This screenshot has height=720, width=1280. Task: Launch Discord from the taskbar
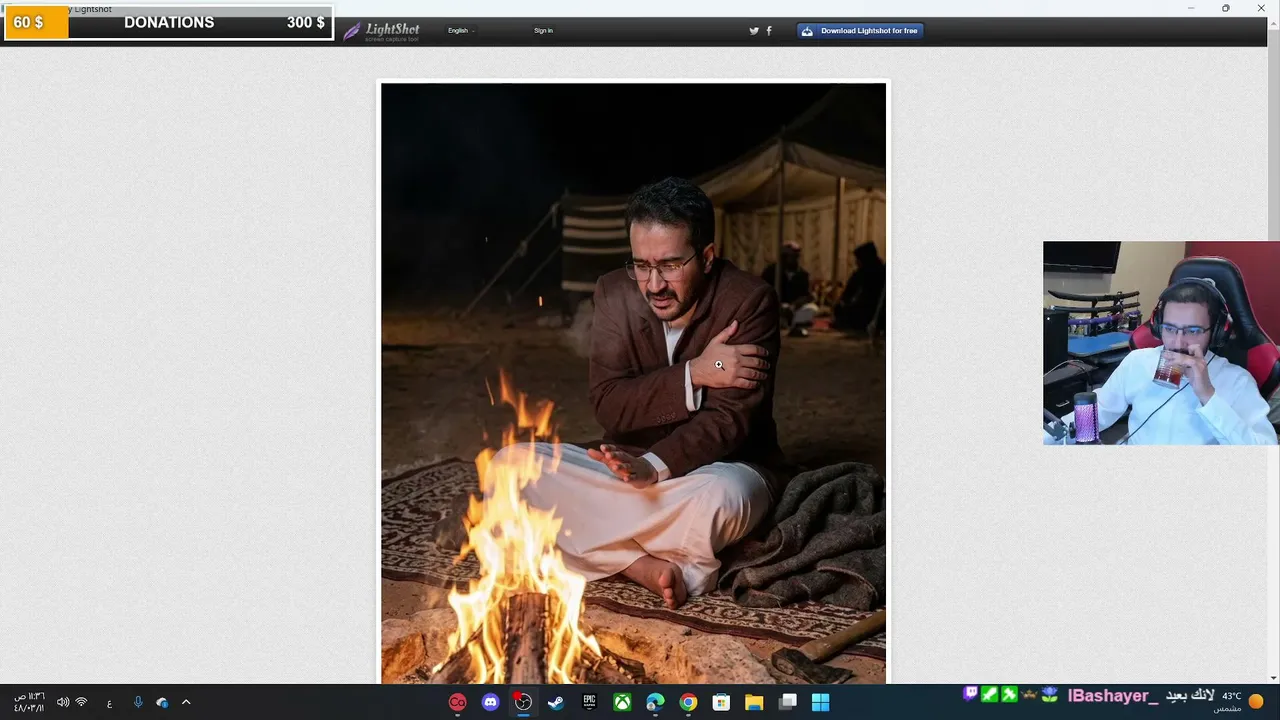(x=490, y=702)
